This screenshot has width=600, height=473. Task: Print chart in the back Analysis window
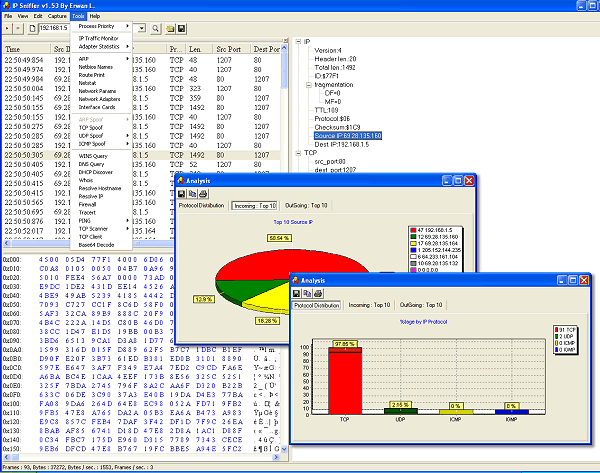coord(203,194)
